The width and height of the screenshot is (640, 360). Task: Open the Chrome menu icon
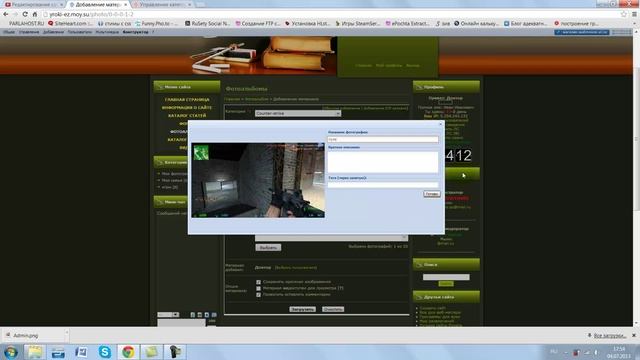[634, 14]
